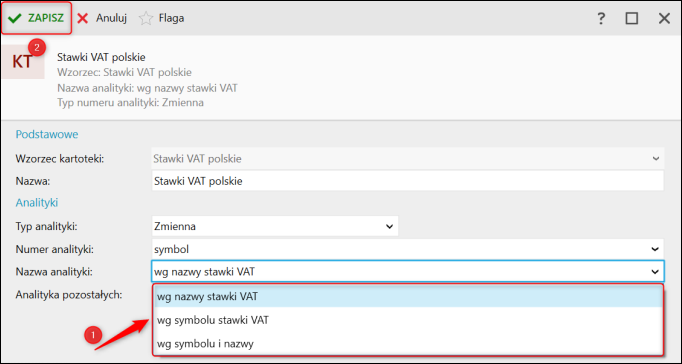Click the Flaga star icon
Image resolution: width=682 pixels, height=364 pixels.
pyautogui.click(x=146, y=18)
